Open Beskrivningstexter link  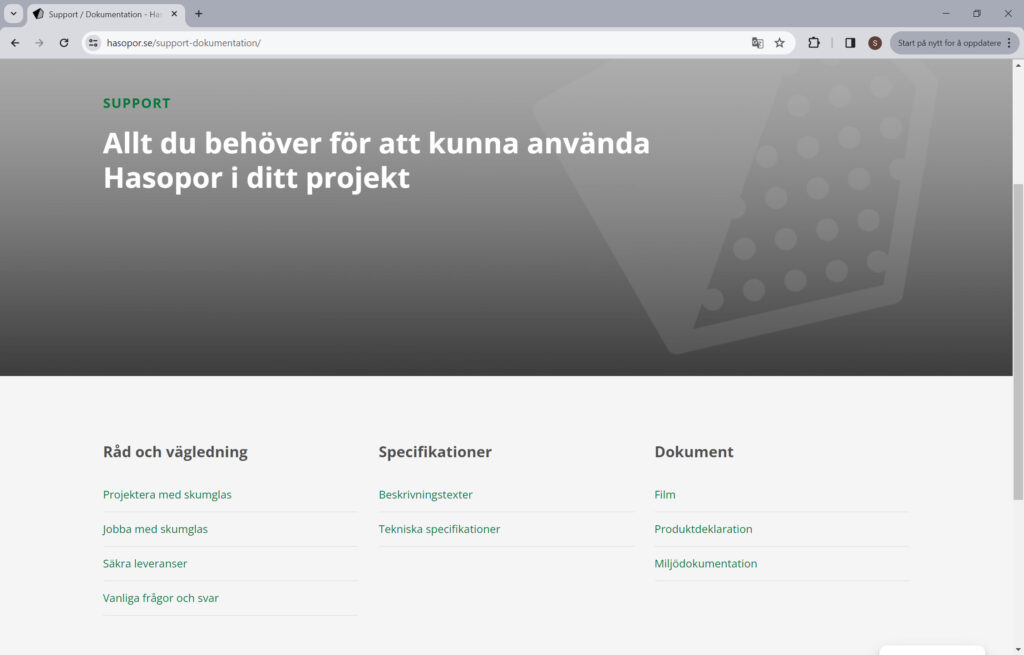pos(426,494)
